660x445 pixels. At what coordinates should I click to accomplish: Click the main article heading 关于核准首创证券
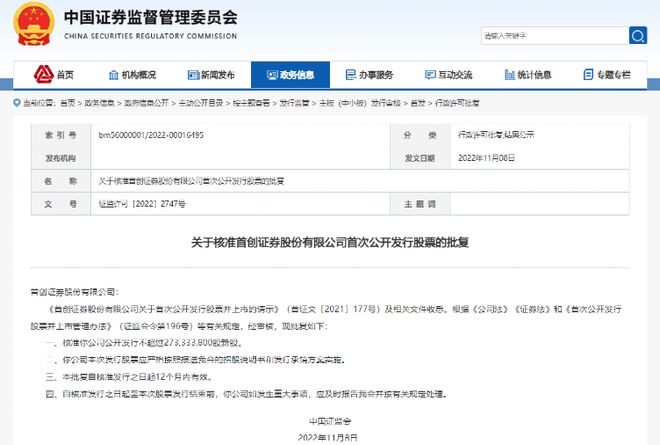(330, 242)
